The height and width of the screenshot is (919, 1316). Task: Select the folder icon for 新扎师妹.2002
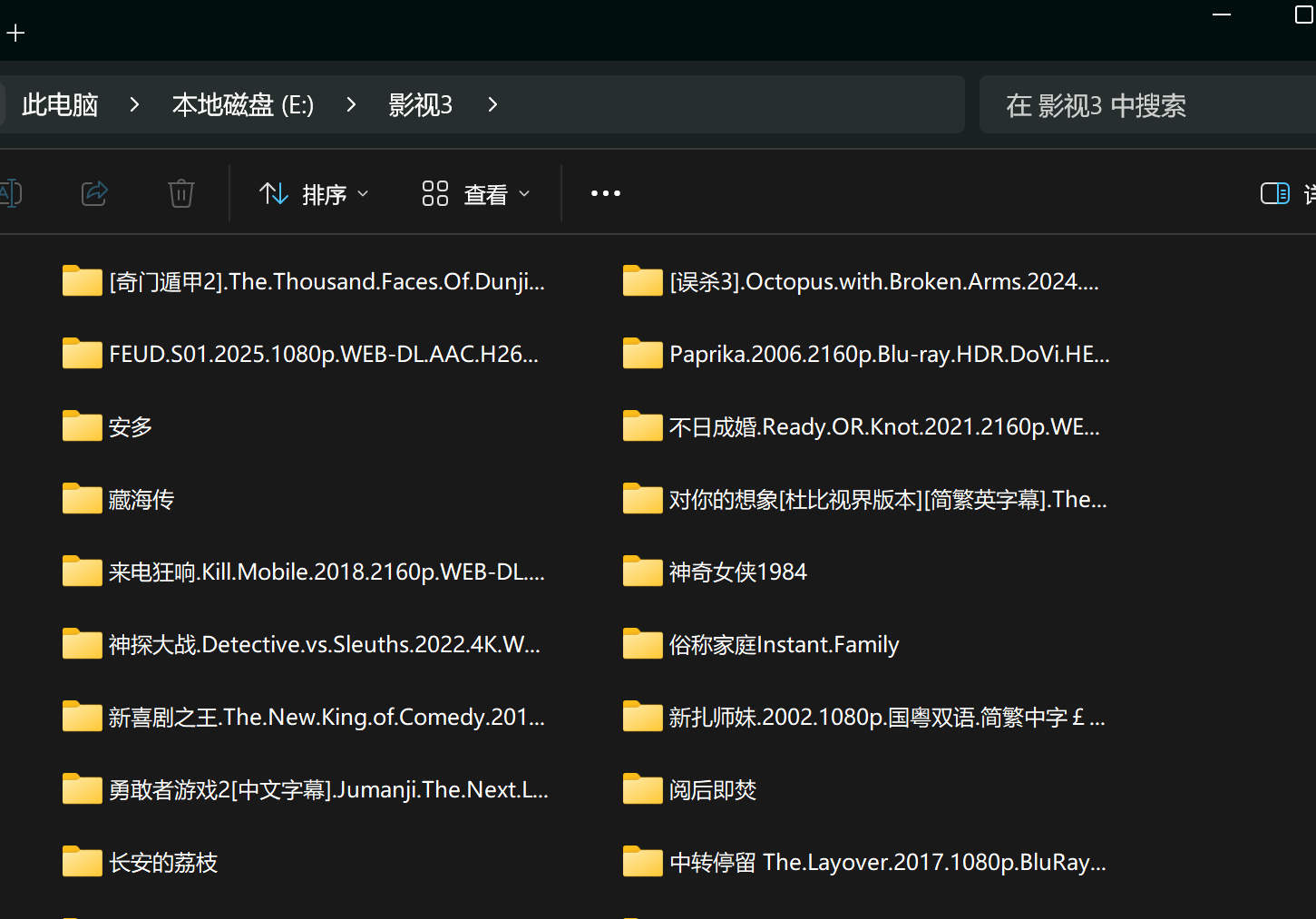[x=642, y=717]
